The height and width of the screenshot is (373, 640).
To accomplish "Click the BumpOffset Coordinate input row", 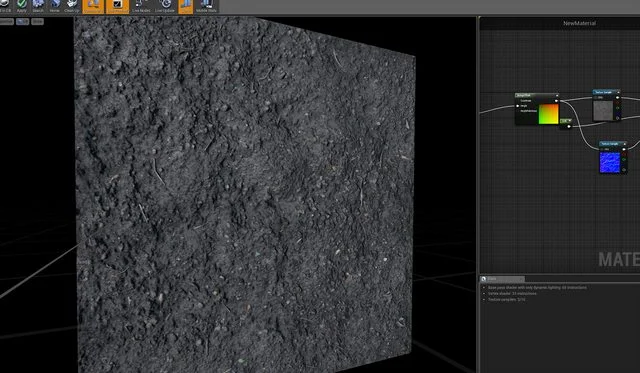I will pyautogui.click(x=526, y=101).
